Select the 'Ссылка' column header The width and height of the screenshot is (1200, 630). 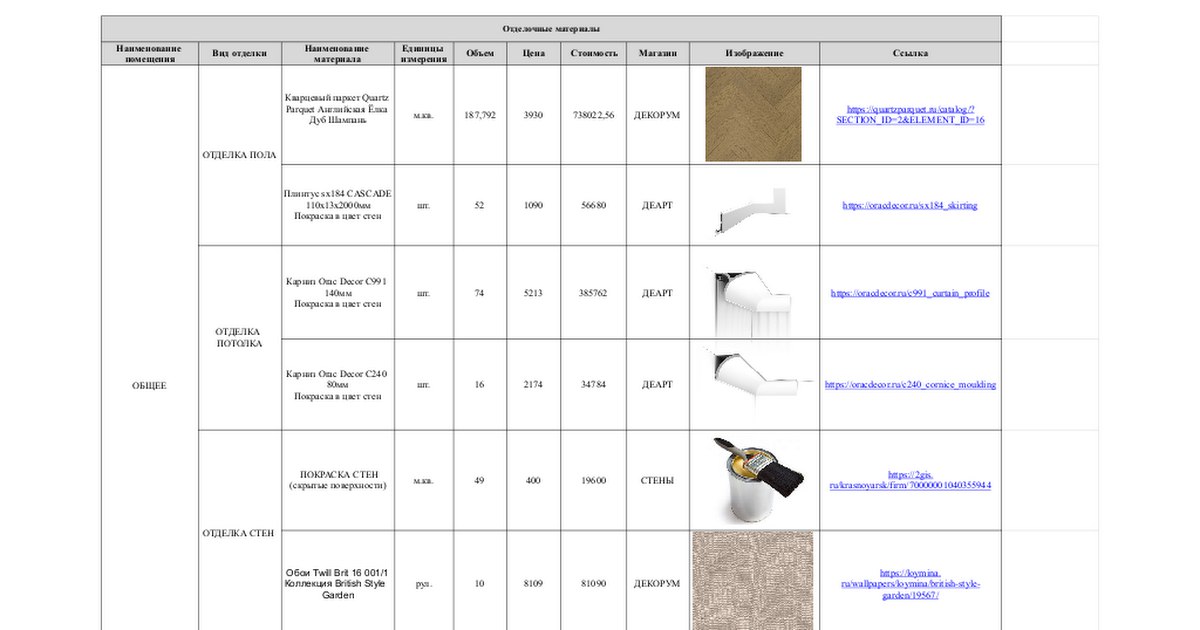pos(910,53)
